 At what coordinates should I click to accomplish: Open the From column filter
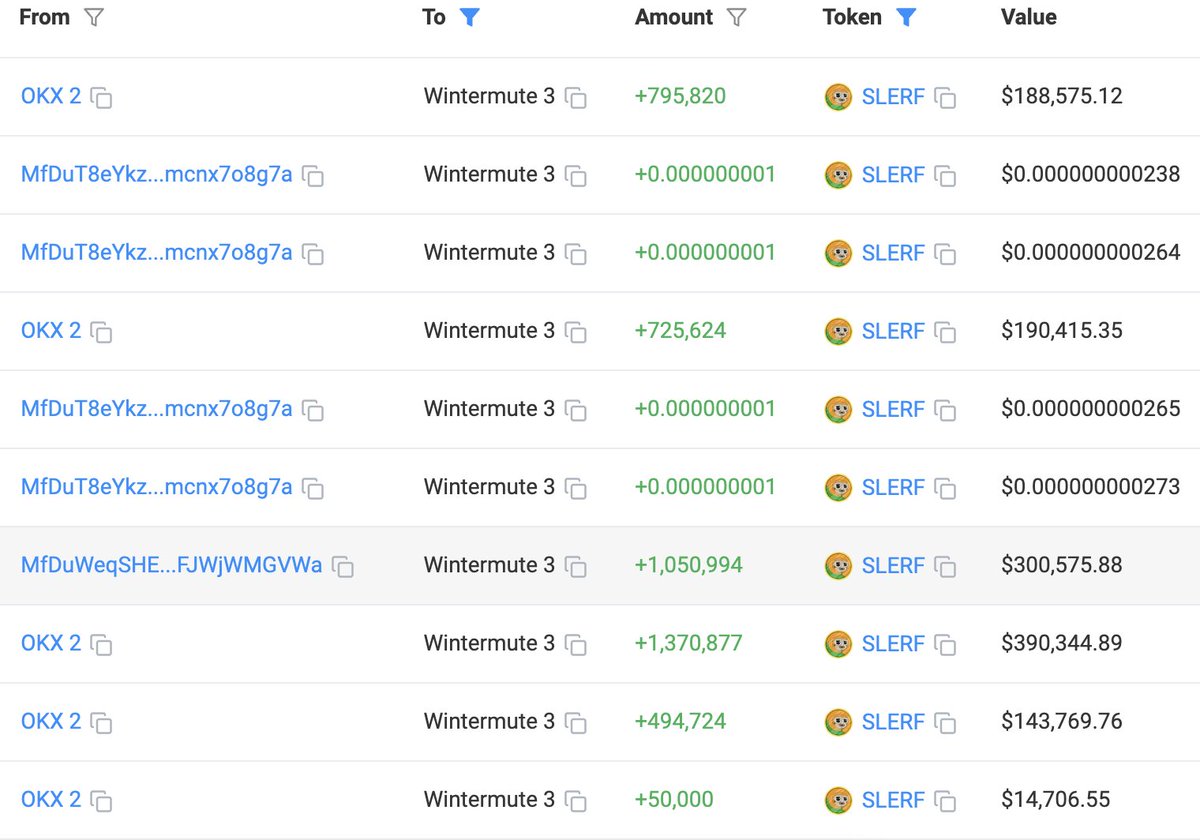click(x=93, y=17)
